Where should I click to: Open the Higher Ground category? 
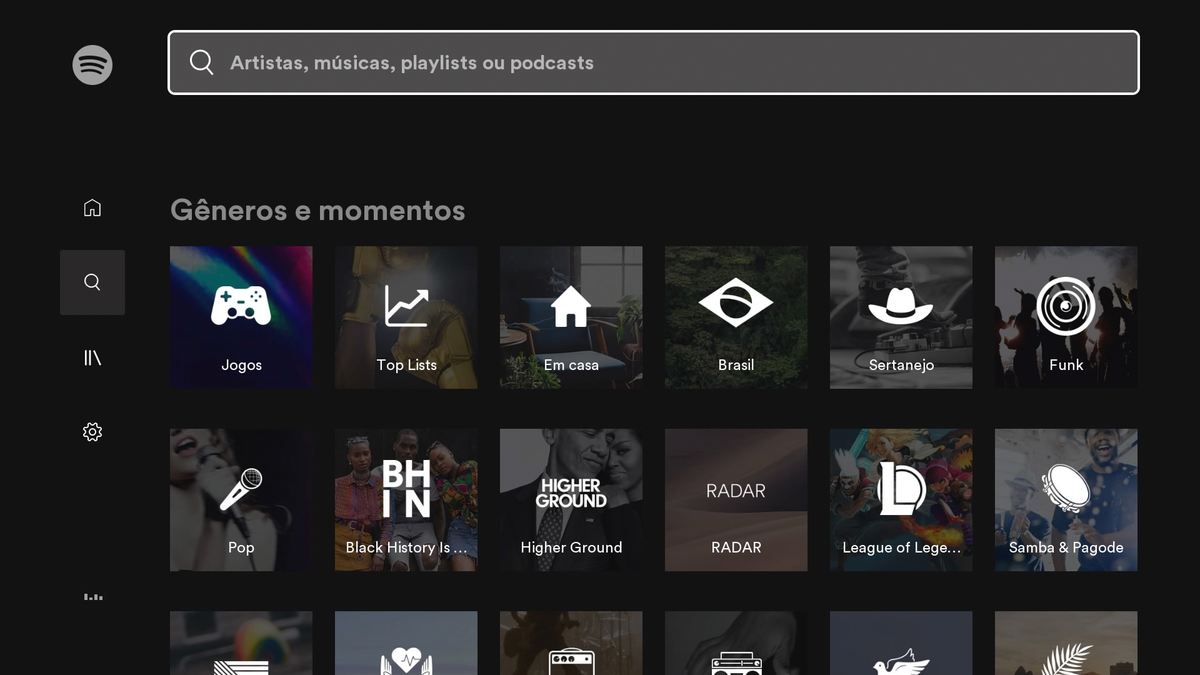570,499
